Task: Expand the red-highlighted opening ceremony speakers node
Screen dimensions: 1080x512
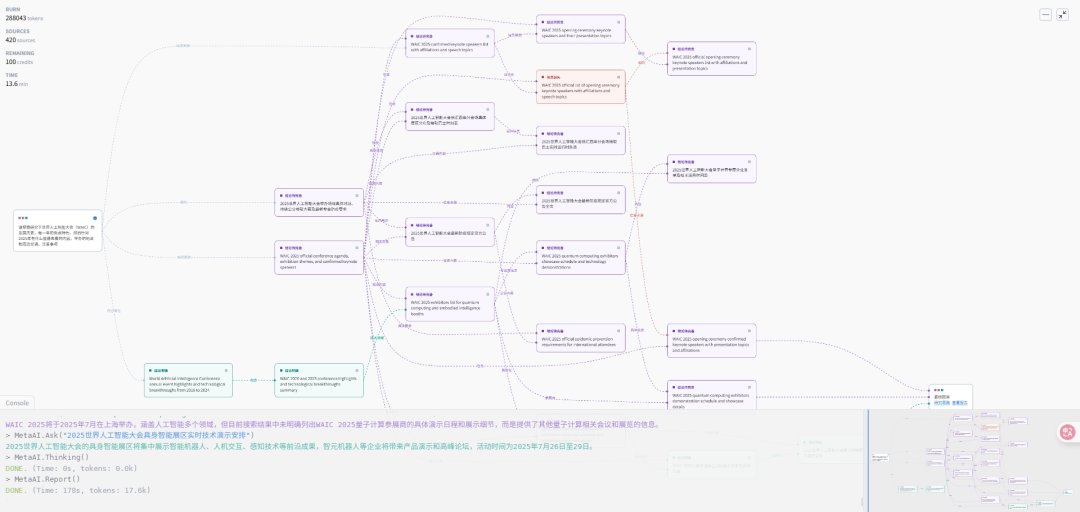Action: [x=619, y=77]
